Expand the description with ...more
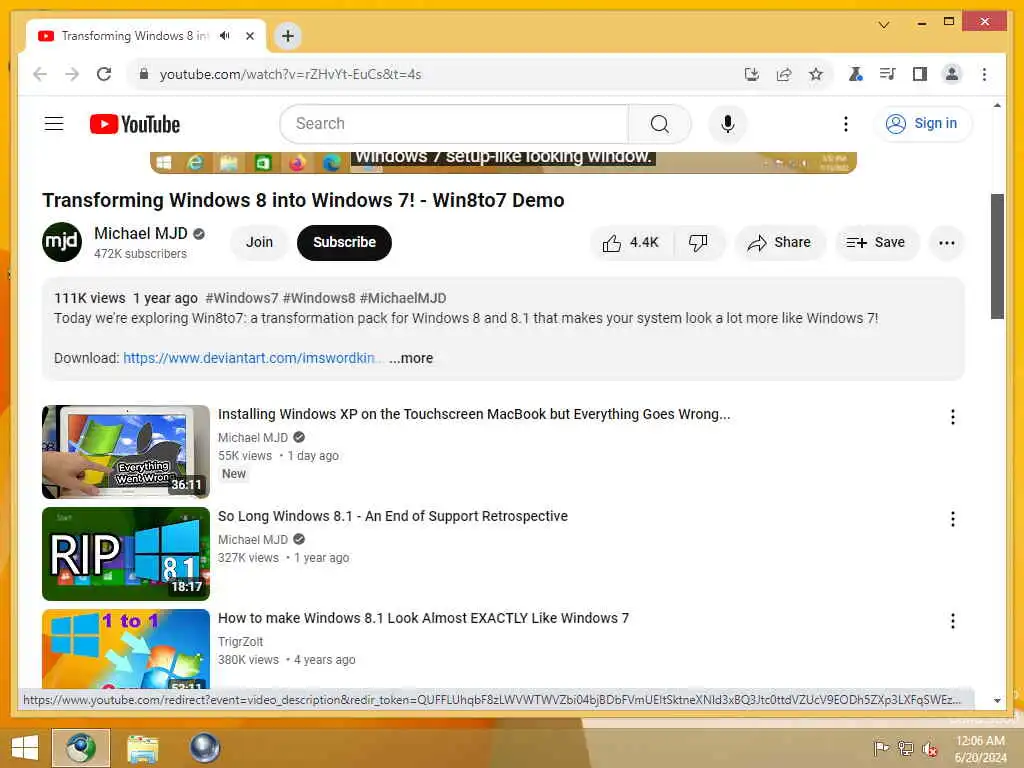Image resolution: width=1024 pixels, height=768 pixels. tap(411, 358)
